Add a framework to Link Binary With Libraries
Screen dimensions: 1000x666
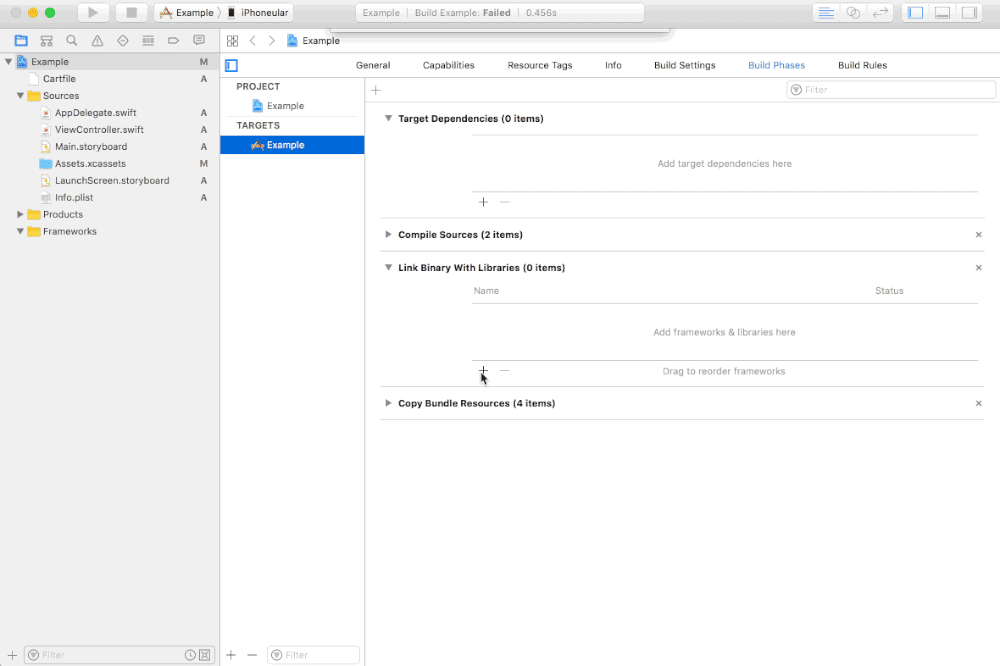pos(483,371)
